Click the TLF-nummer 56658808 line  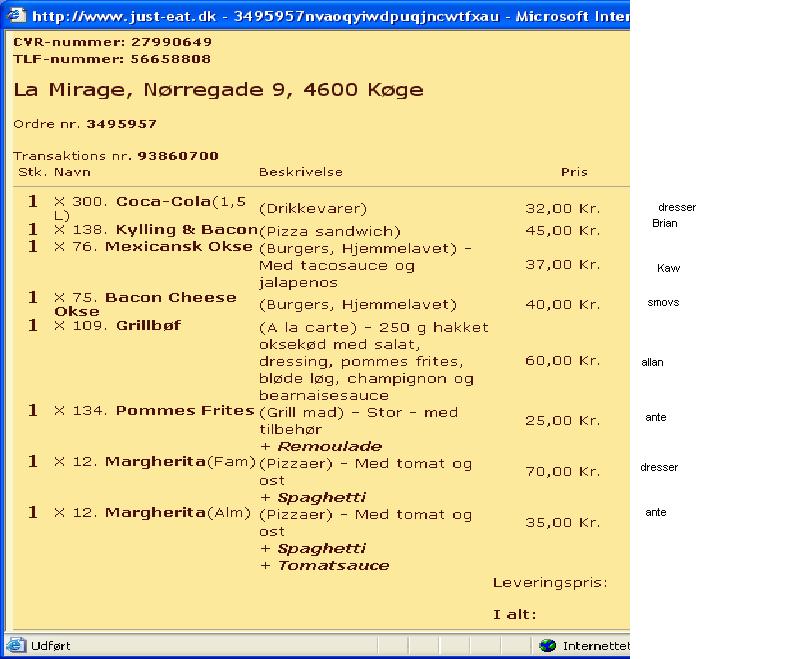click(112, 59)
